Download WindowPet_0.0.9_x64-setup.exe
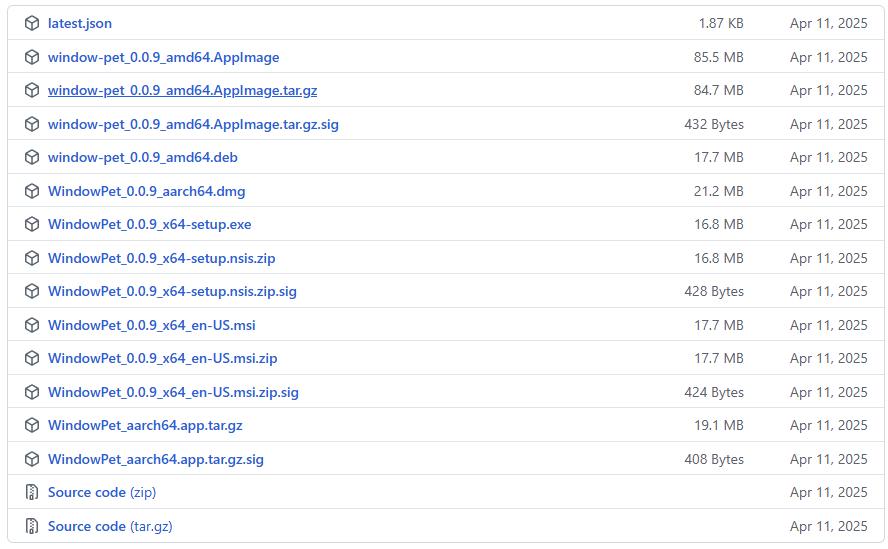Viewport: 888px width, 549px height. click(149, 224)
